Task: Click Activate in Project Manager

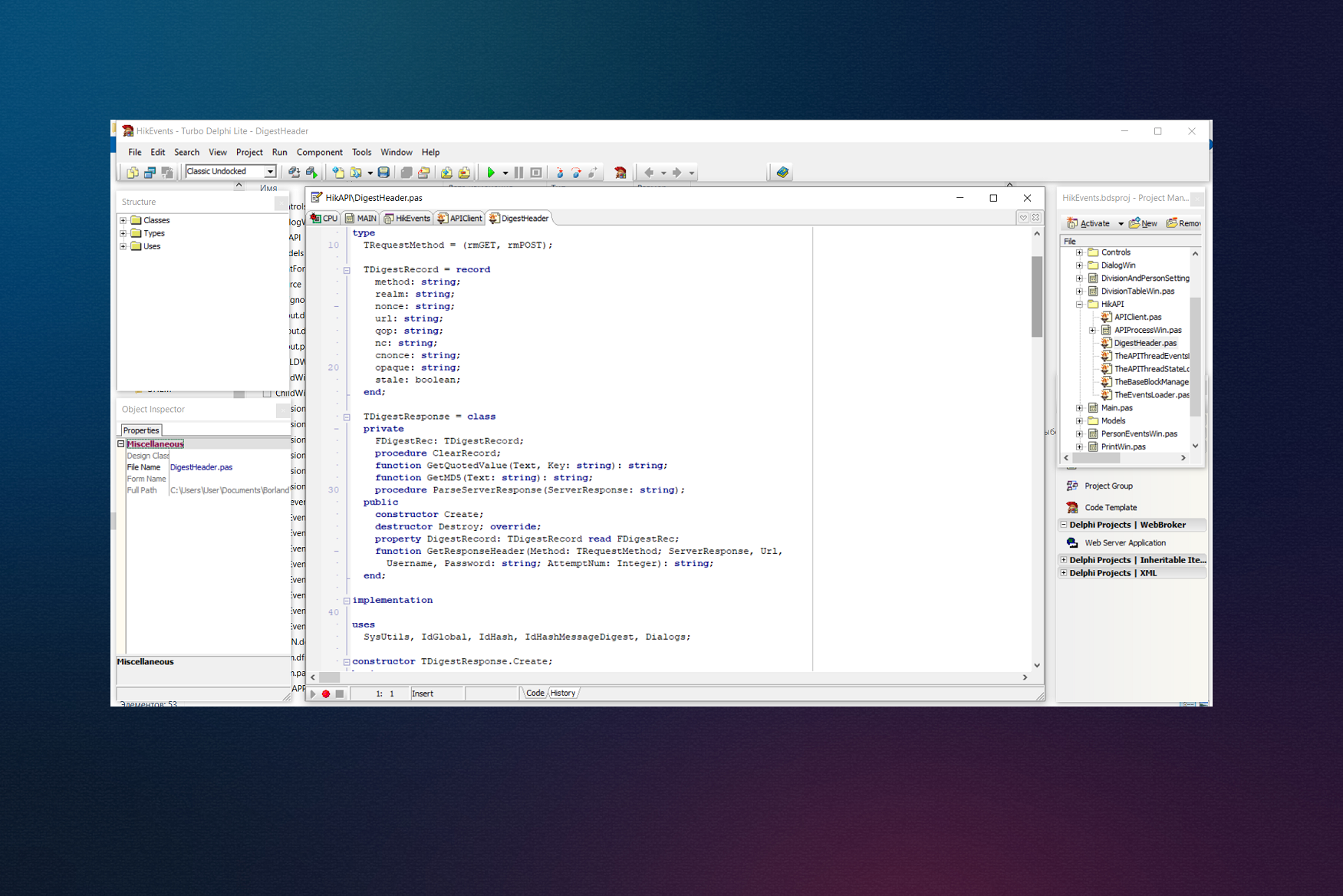Action: coord(1088,224)
